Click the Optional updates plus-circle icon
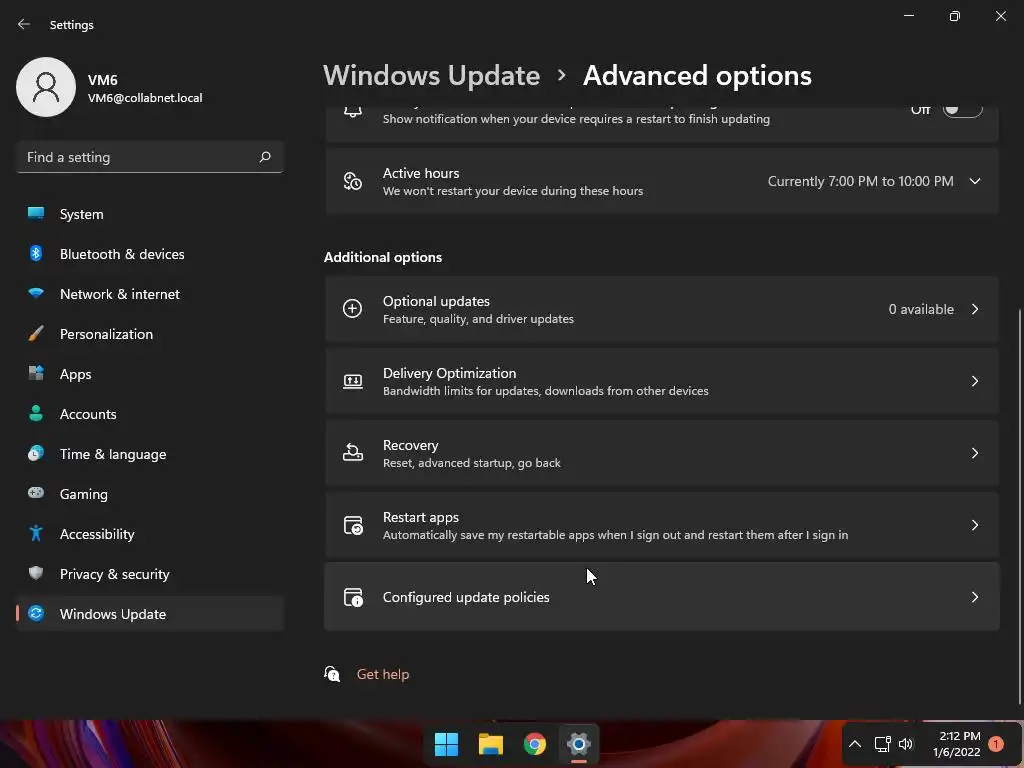 tap(353, 308)
